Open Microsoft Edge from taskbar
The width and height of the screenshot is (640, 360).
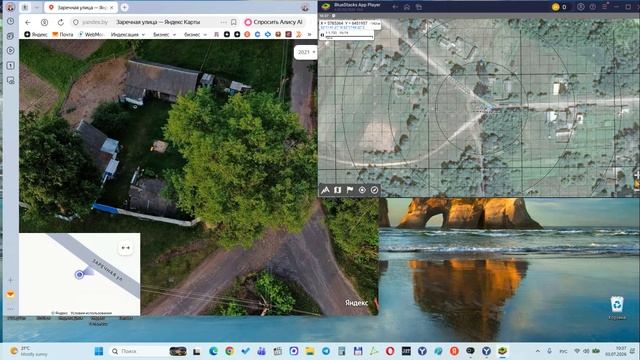pyautogui.click(x=213, y=351)
